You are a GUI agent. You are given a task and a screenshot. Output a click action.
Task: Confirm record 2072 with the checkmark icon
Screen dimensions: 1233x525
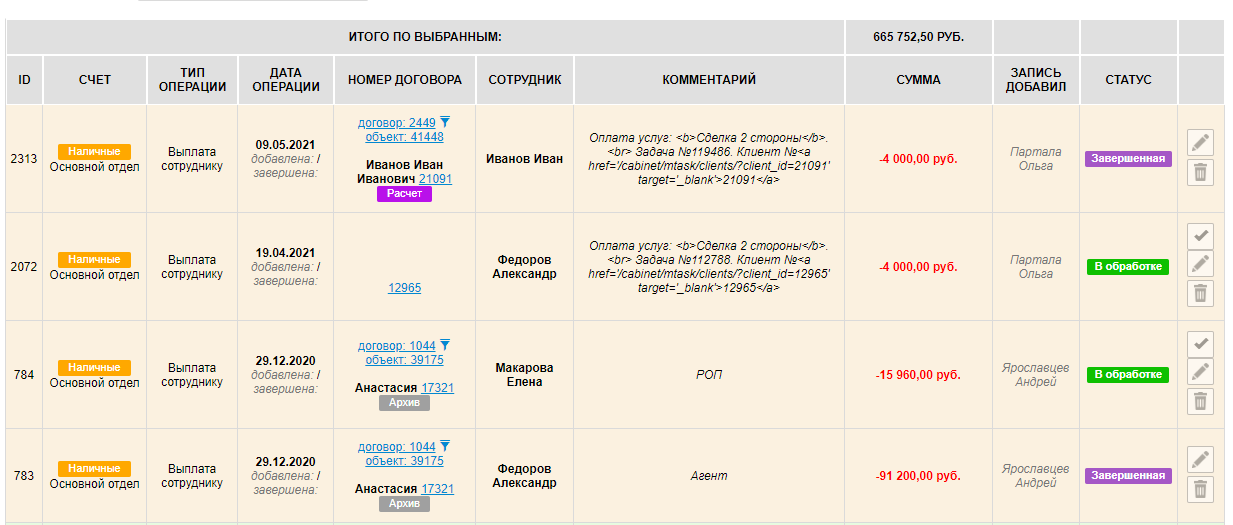[1201, 236]
